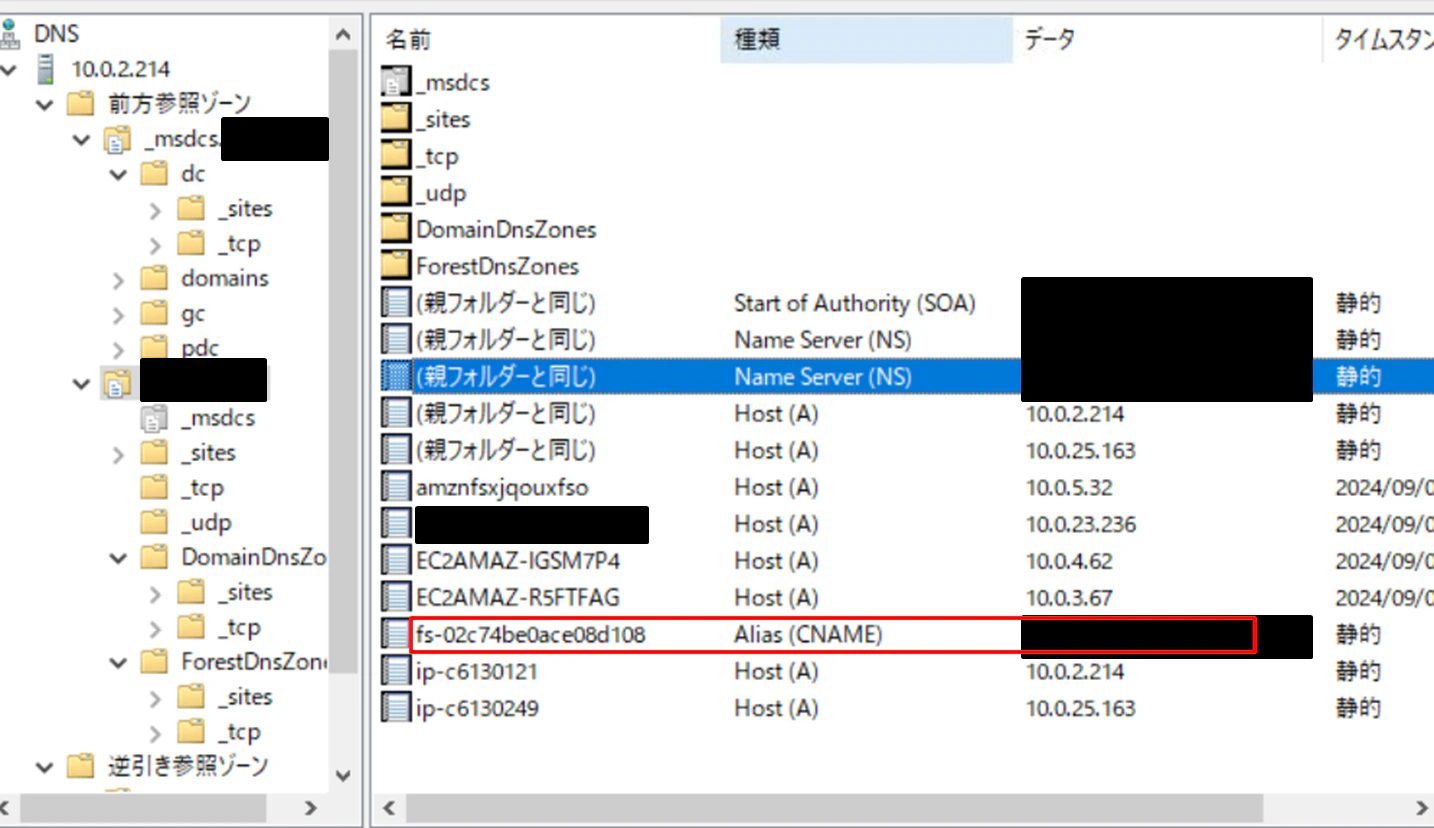Click the 10.0.23.236 data cell
Viewport: 1434px width, 828px height.
click(1081, 524)
